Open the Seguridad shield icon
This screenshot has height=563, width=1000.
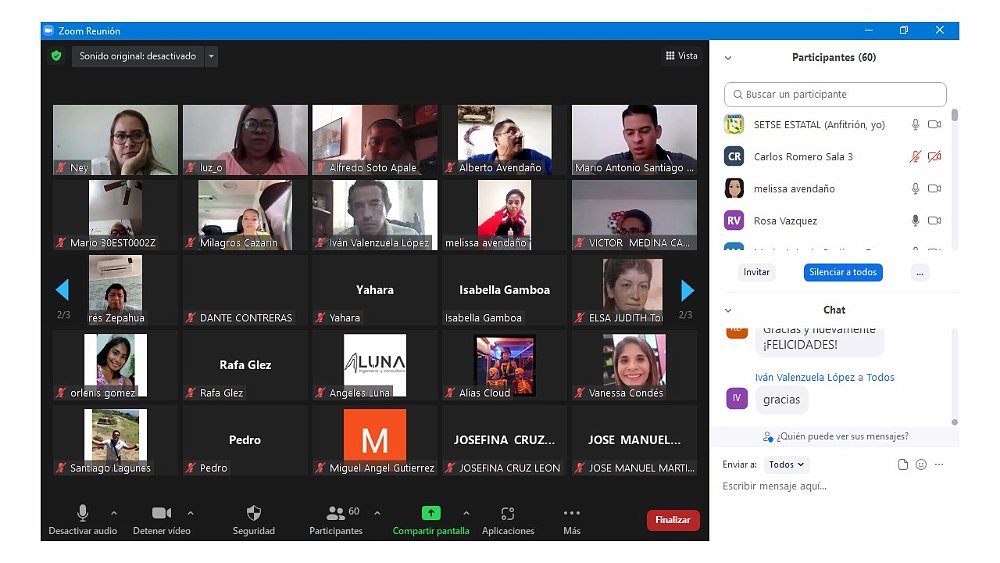pyautogui.click(x=254, y=513)
